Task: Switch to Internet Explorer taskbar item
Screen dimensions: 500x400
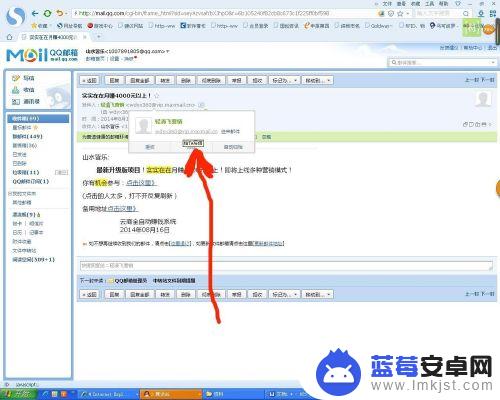Action: pos(109,395)
